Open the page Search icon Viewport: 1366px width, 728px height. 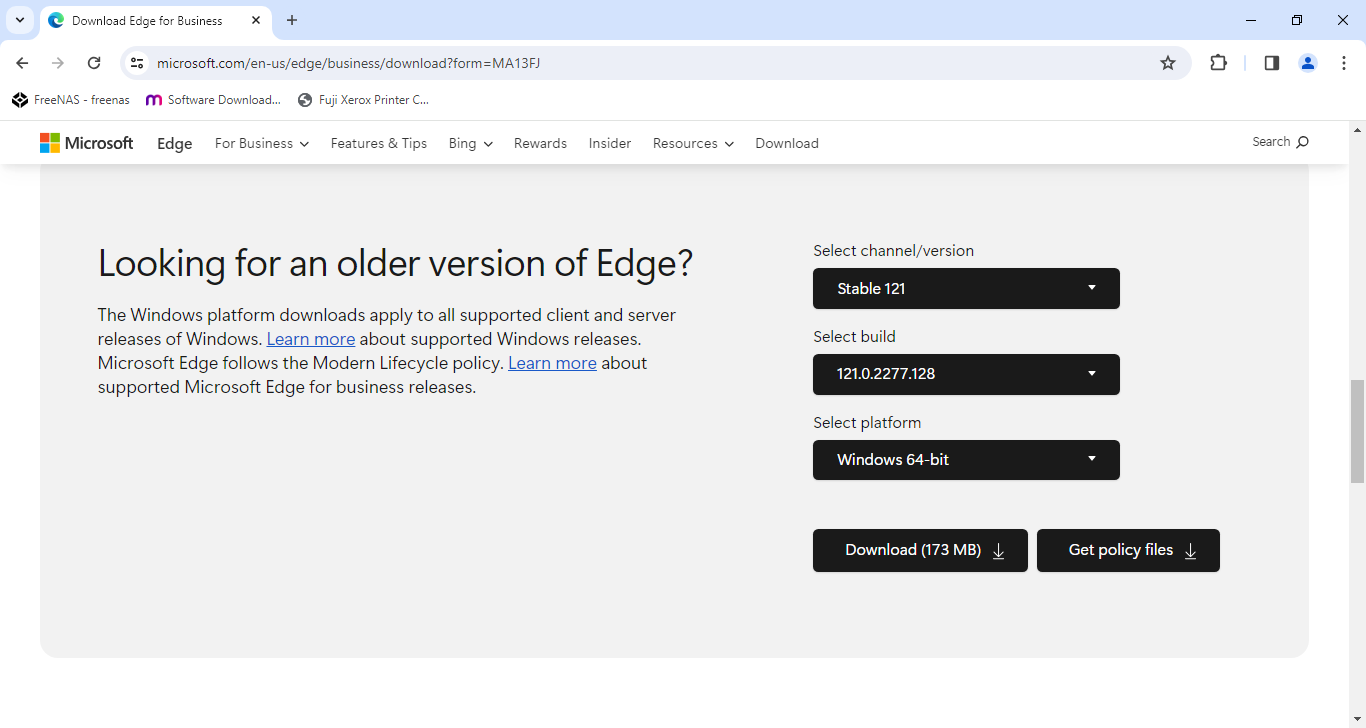(x=1280, y=141)
